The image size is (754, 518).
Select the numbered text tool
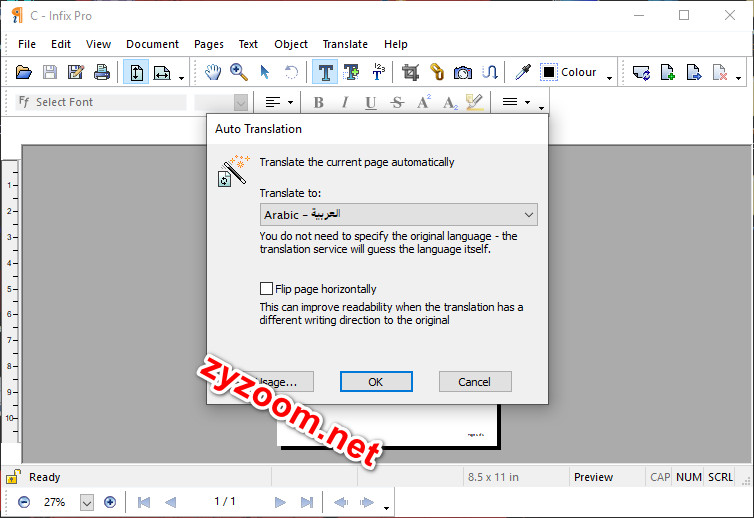[x=378, y=73]
